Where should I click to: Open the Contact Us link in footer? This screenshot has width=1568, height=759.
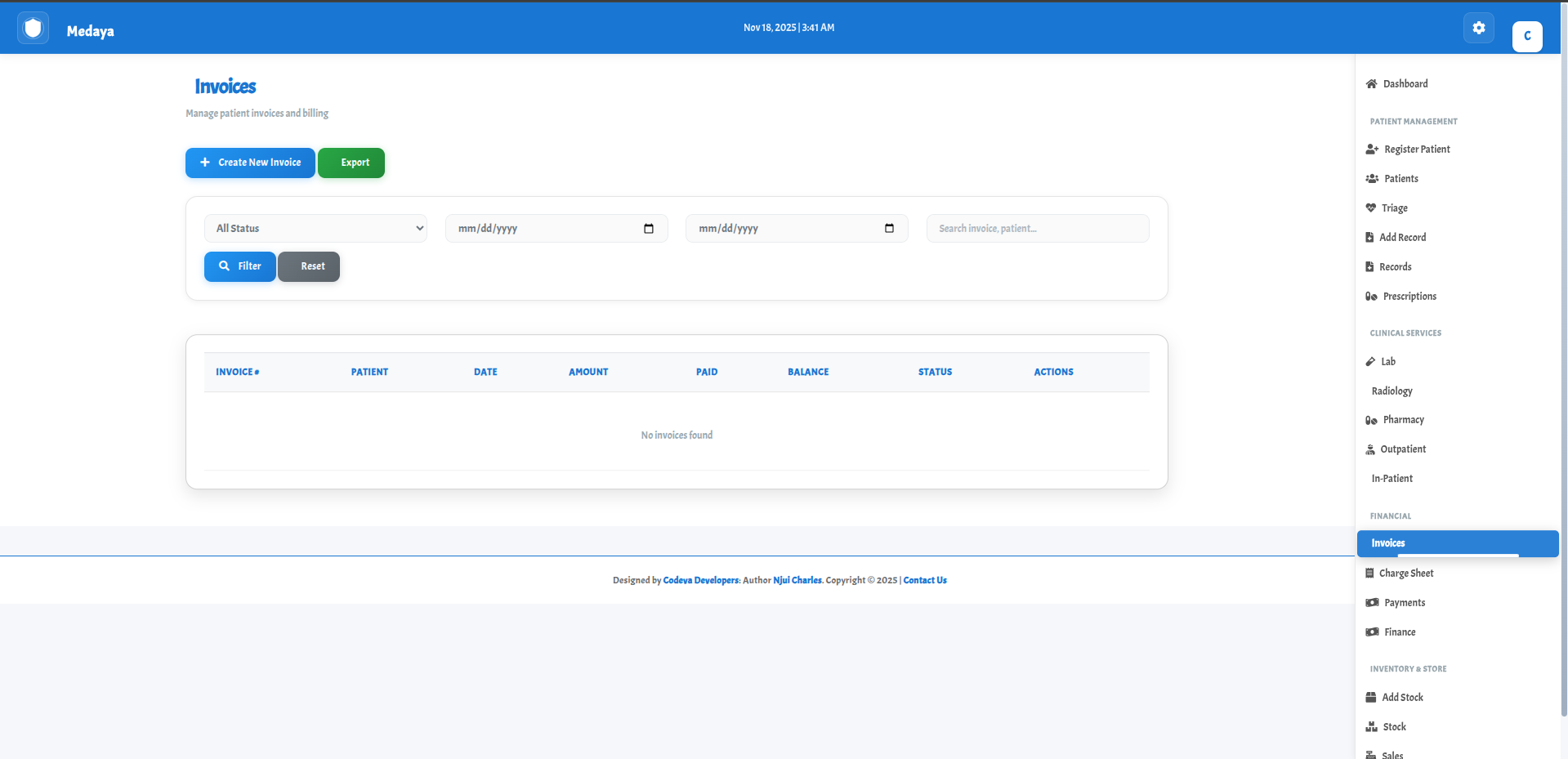pyautogui.click(x=924, y=580)
